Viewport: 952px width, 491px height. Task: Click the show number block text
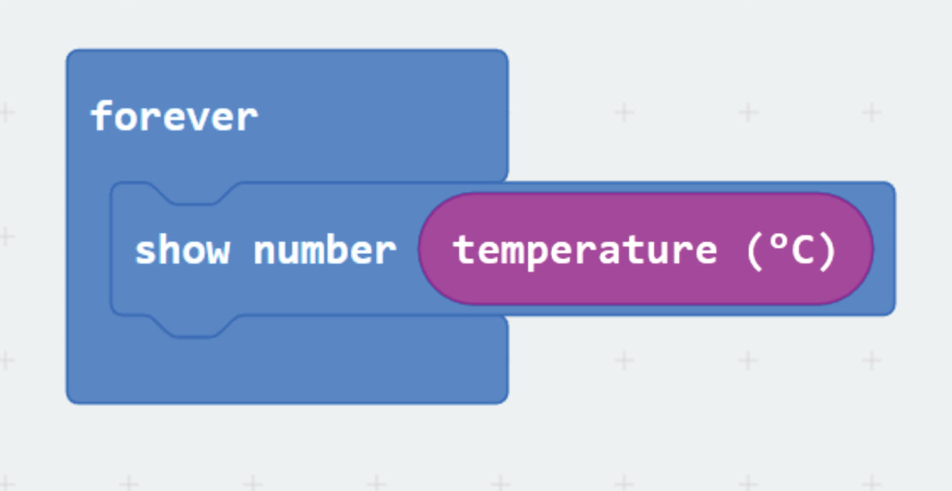[x=265, y=250]
